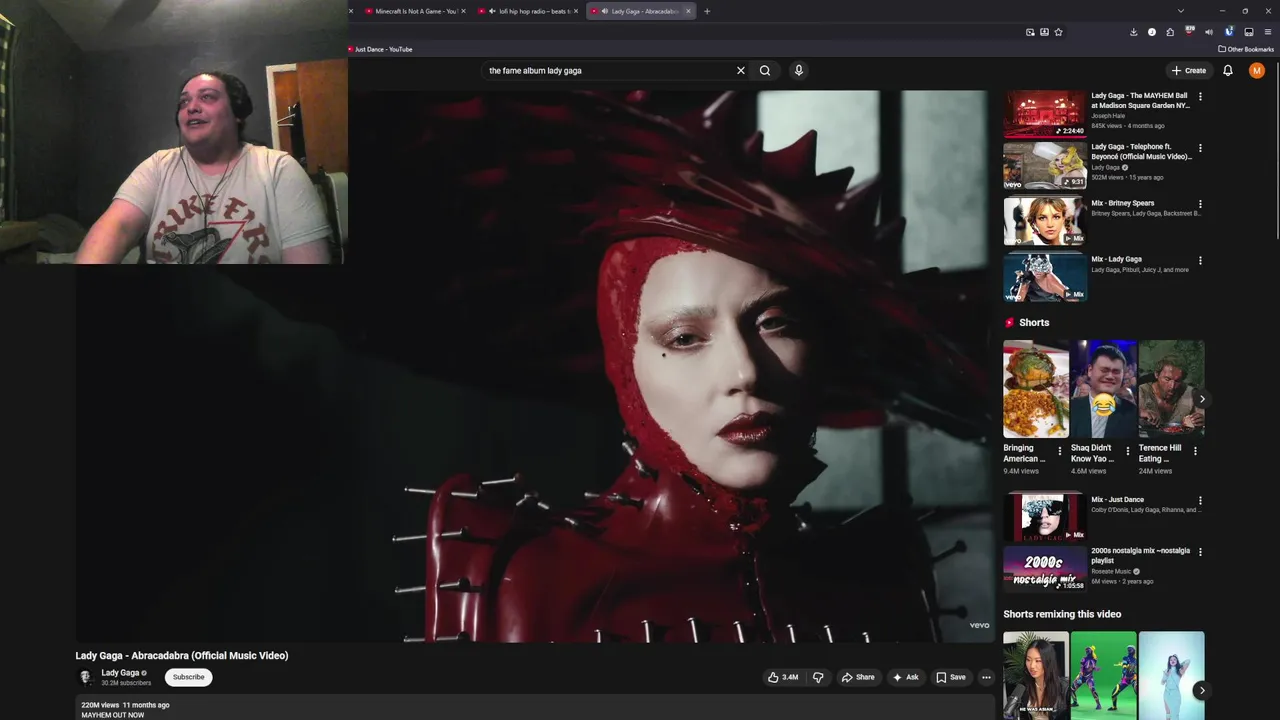Viewport: 1280px width, 720px height.
Task: Play MAYHEM Ball Madison Square Garden thumbnail
Action: pyautogui.click(x=1044, y=114)
